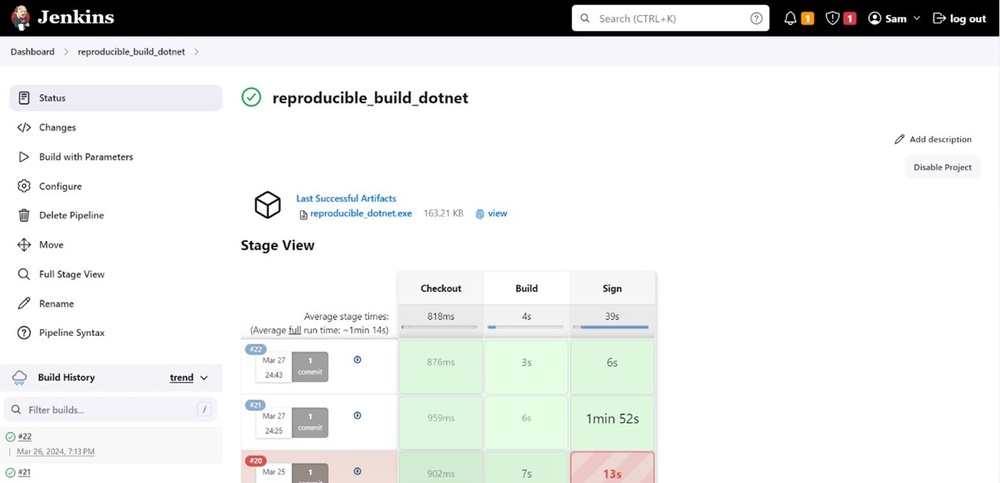Click the search magnifier icon
This screenshot has height=483, width=1000.
pyautogui.click(x=585, y=19)
